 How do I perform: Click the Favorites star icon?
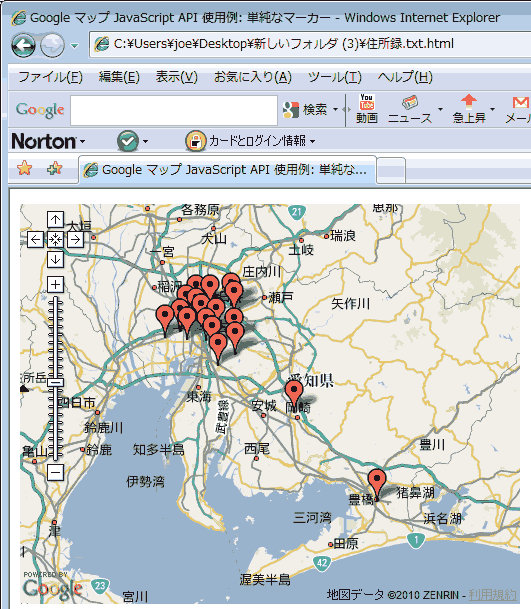[x=24, y=168]
